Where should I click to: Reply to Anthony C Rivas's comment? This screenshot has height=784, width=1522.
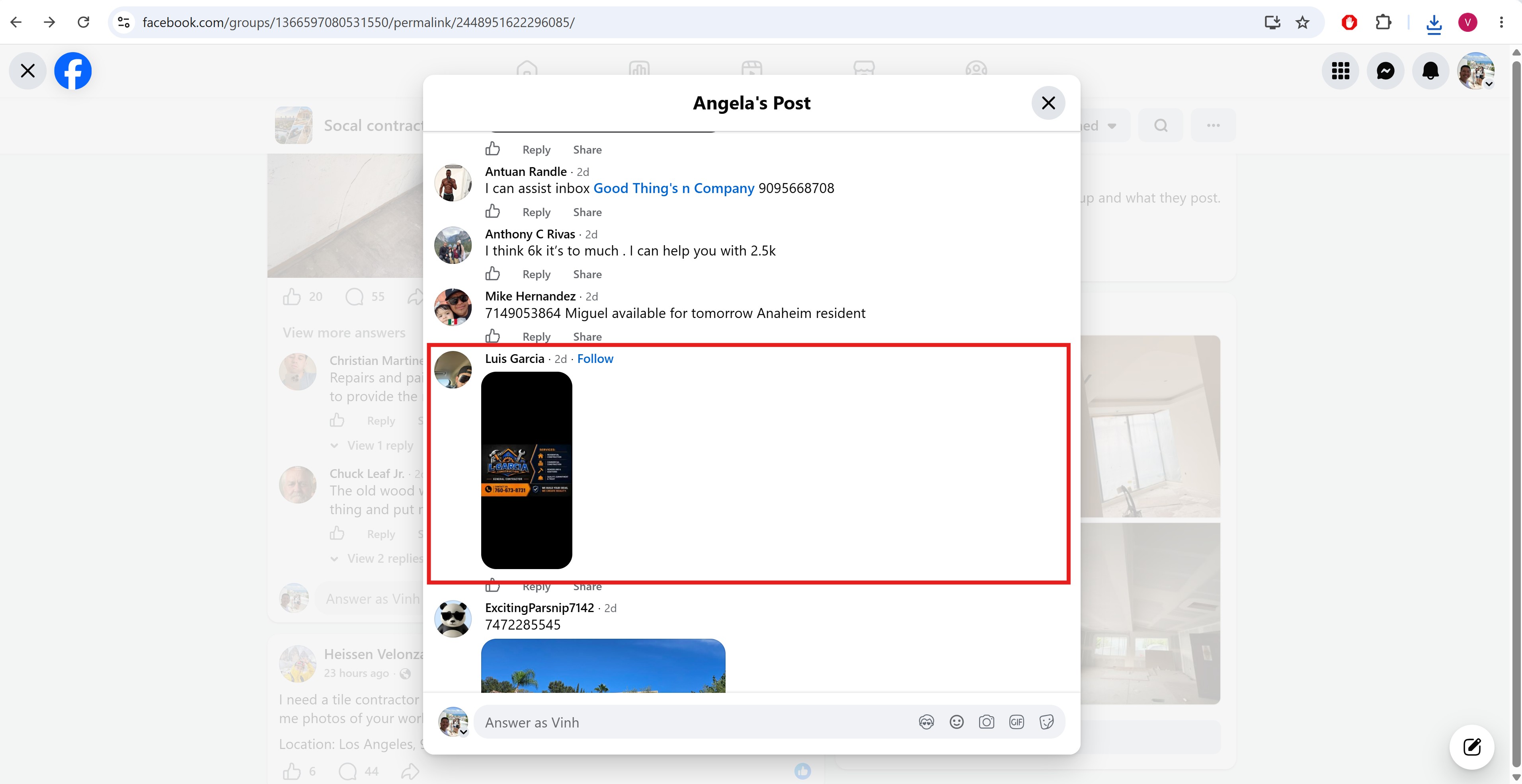click(x=536, y=274)
